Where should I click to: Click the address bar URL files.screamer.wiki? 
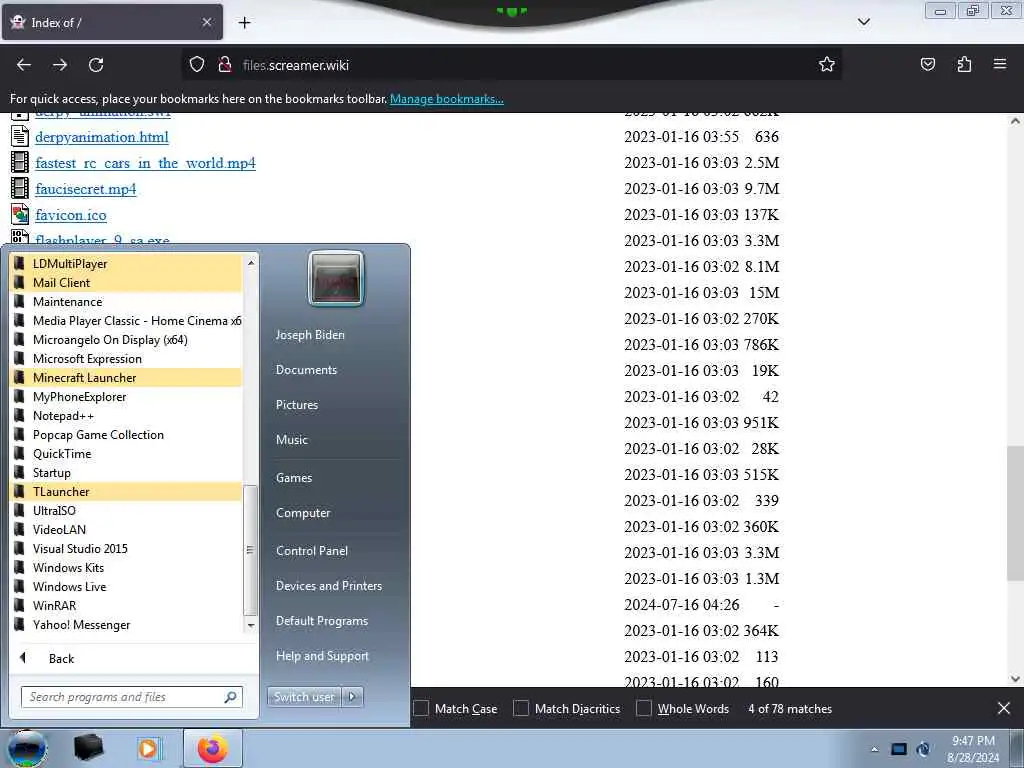[x=295, y=65]
